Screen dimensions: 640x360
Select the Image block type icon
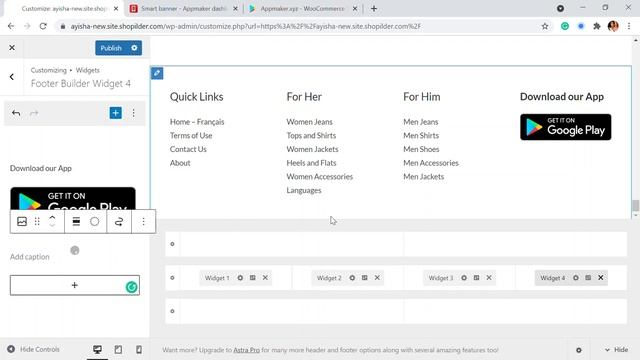tap(22, 221)
